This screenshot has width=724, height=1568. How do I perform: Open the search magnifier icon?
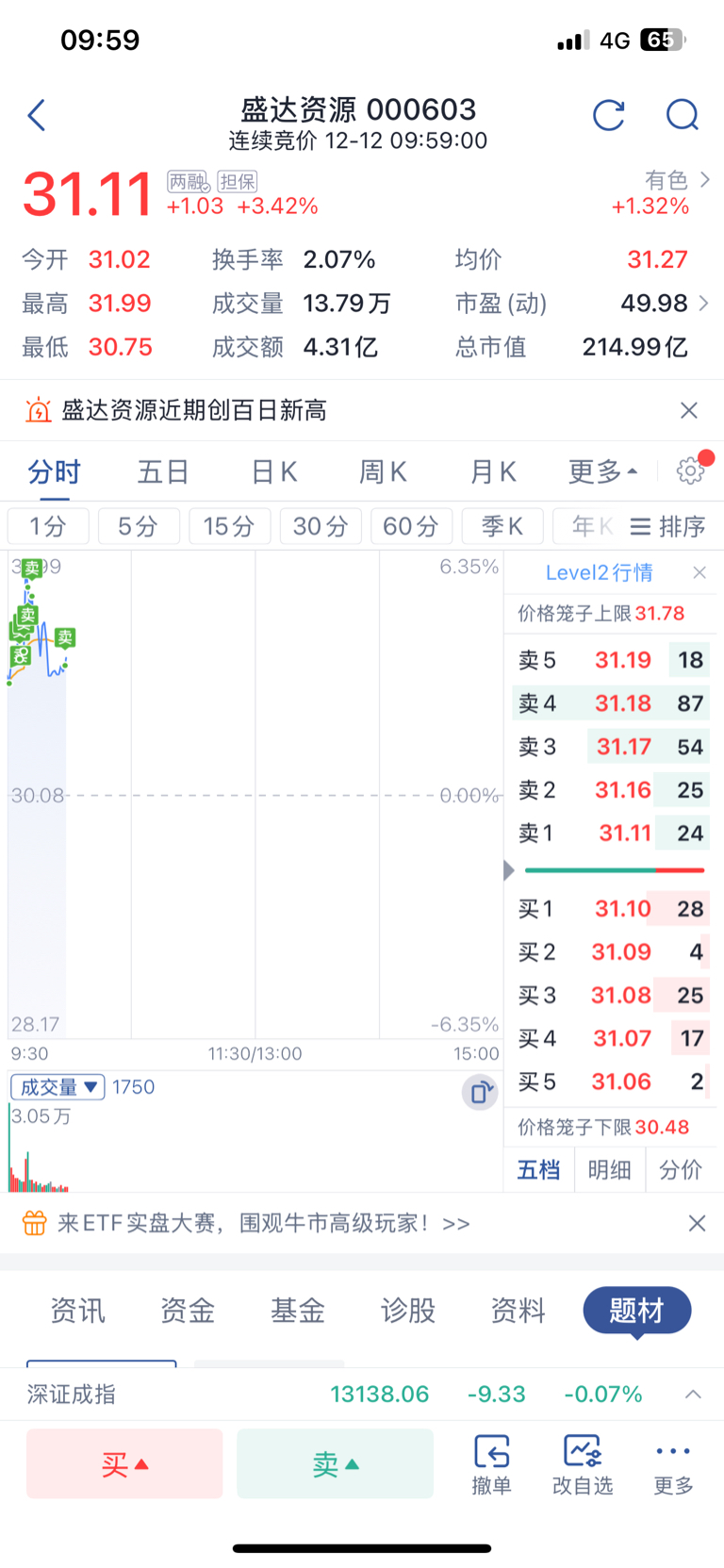pyautogui.click(x=682, y=115)
